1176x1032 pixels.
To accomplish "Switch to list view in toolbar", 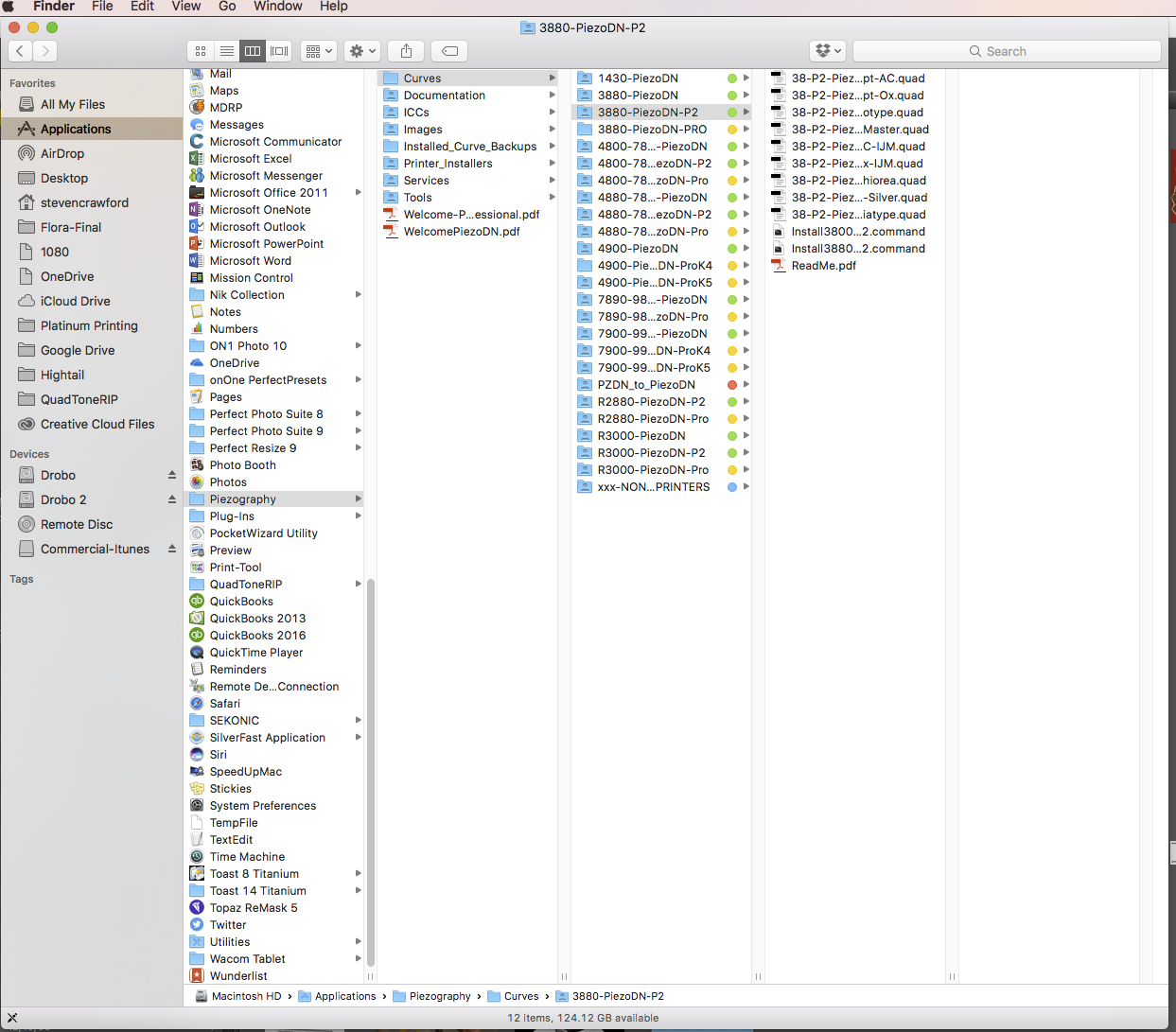I will 227,51.
